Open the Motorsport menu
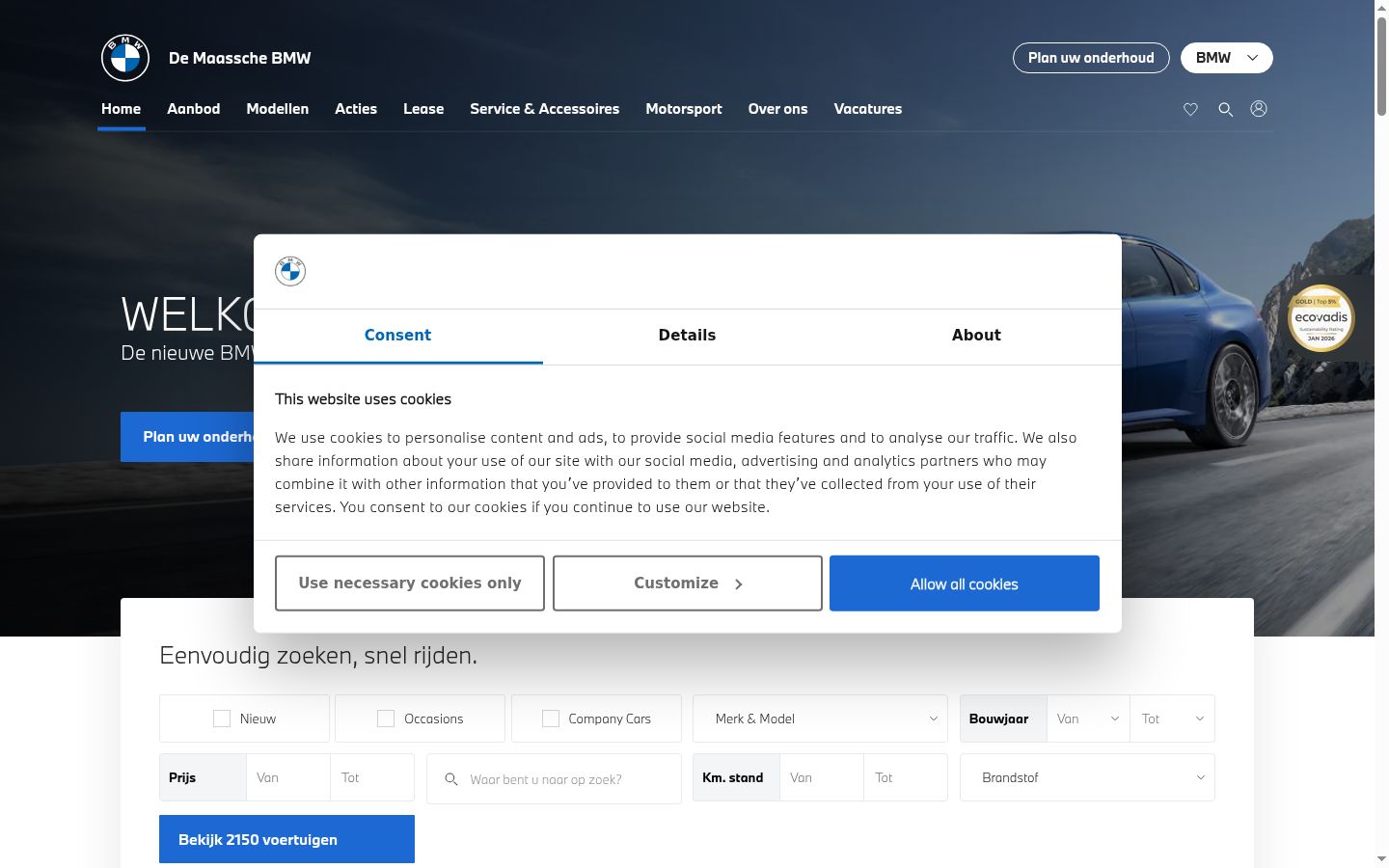 click(684, 109)
